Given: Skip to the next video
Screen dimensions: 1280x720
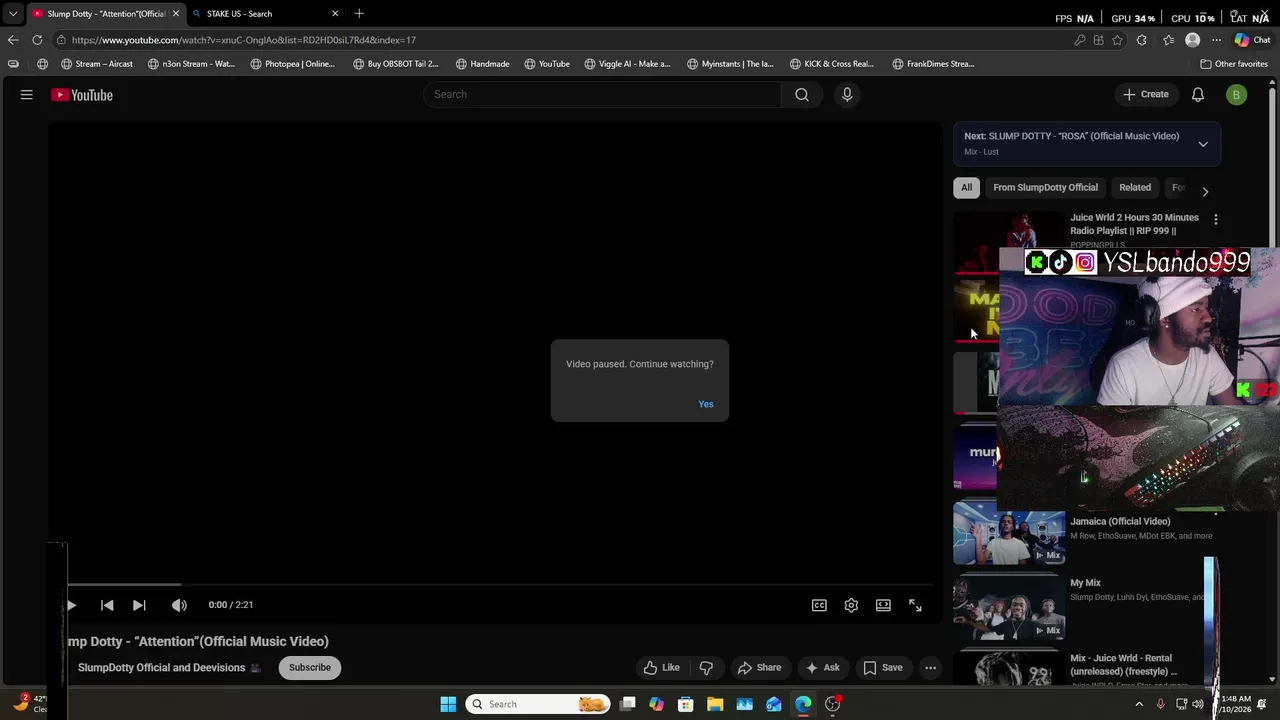Looking at the screenshot, I should click(x=139, y=605).
